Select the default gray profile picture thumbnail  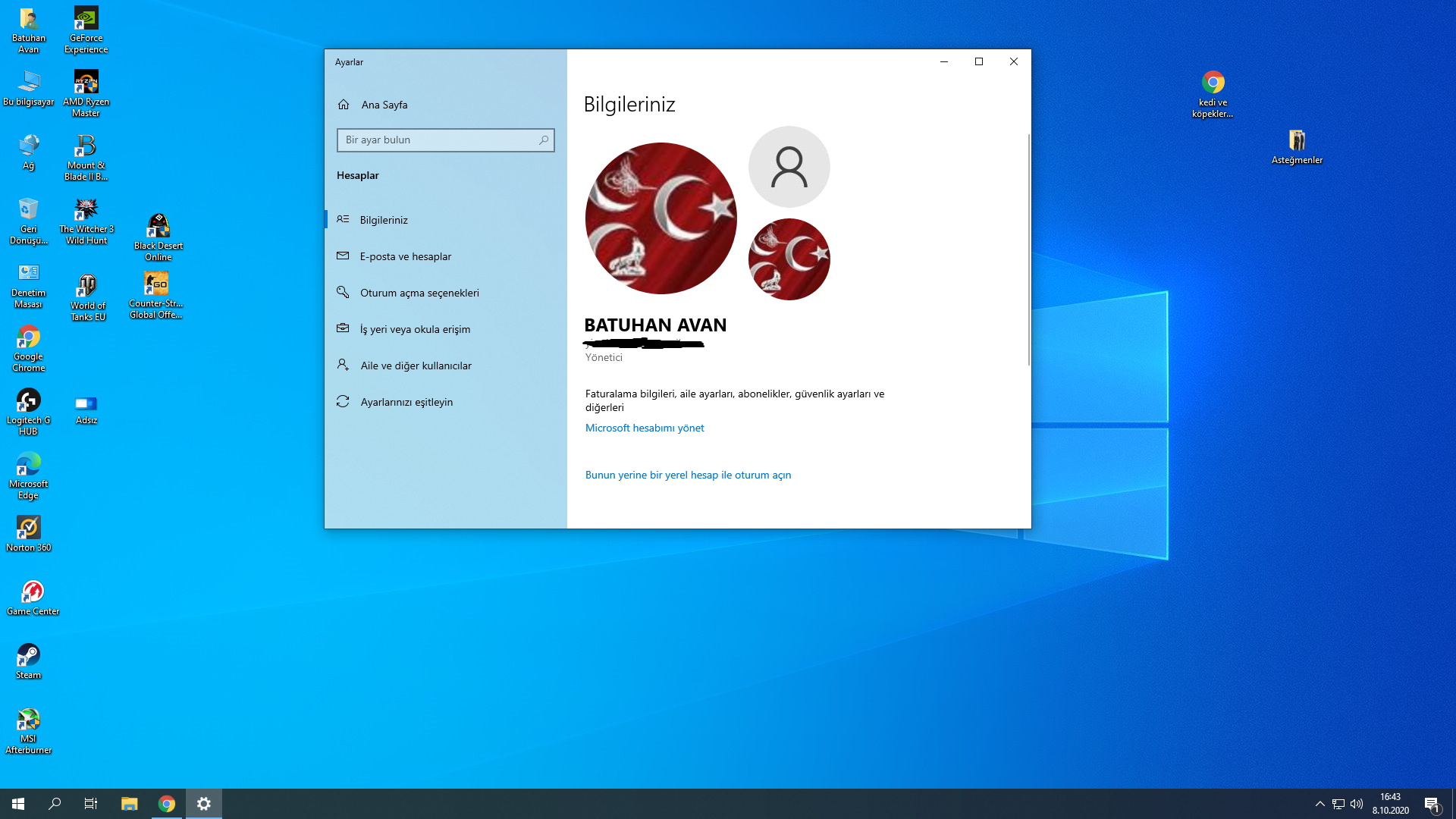pyautogui.click(x=789, y=167)
